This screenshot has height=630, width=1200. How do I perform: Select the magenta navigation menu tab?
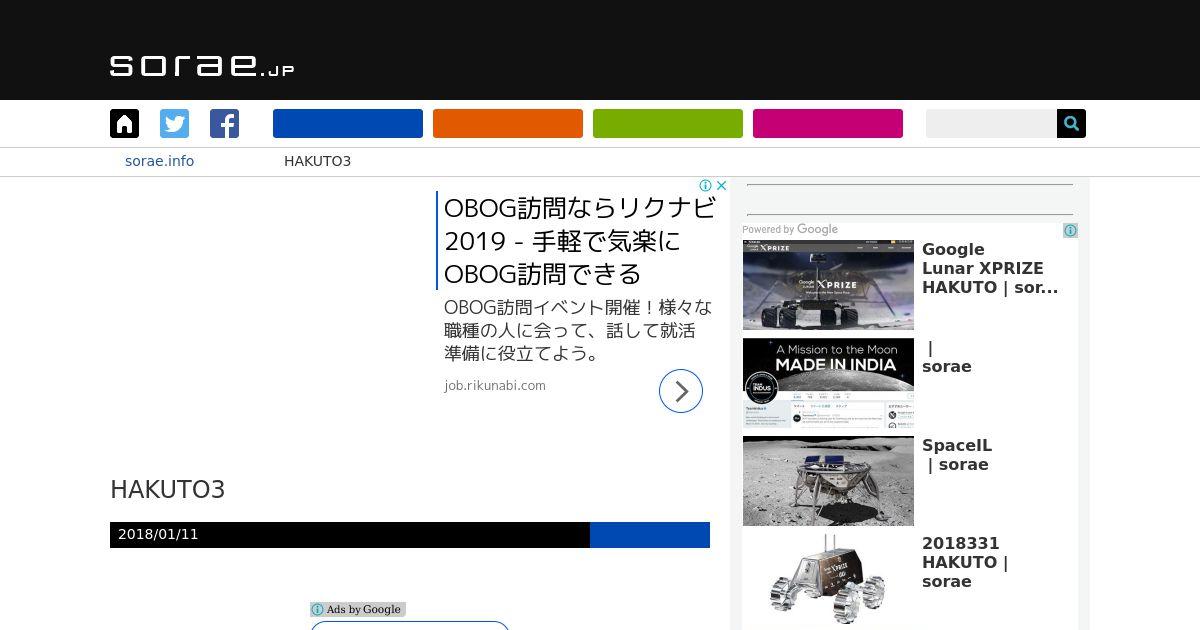coord(828,124)
